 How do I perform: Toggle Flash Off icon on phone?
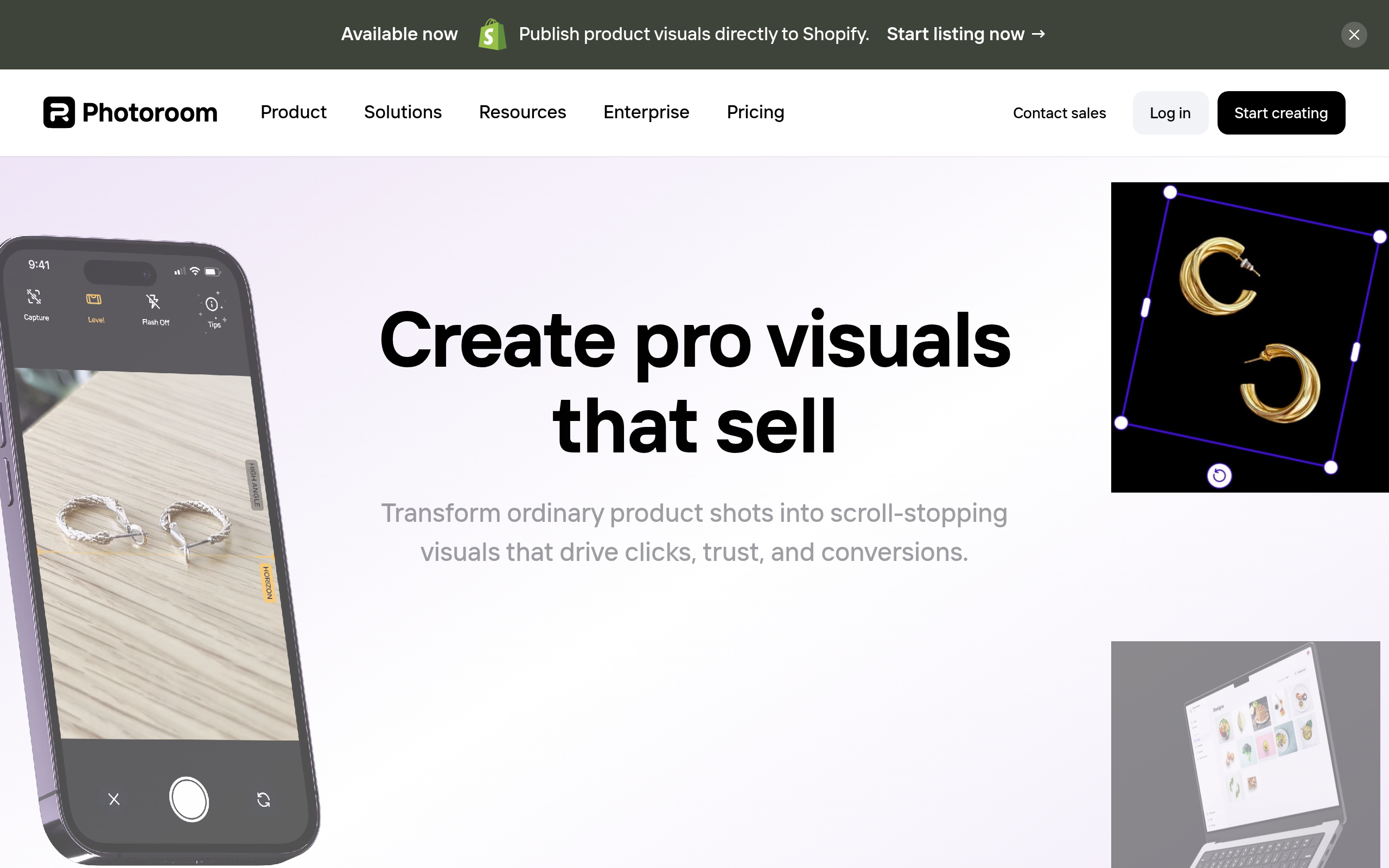153,303
